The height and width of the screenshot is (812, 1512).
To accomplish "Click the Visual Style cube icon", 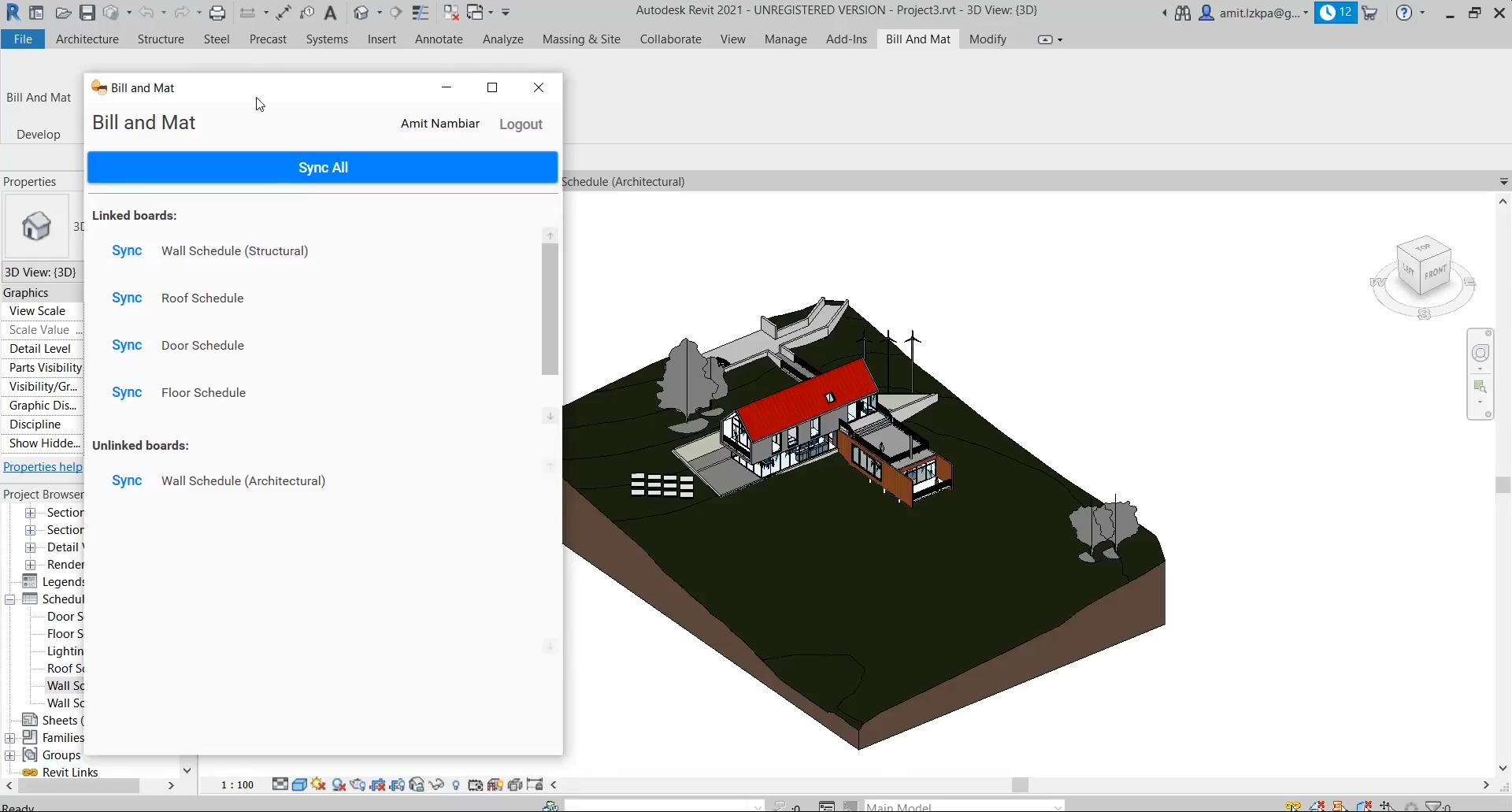I will [299, 784].
